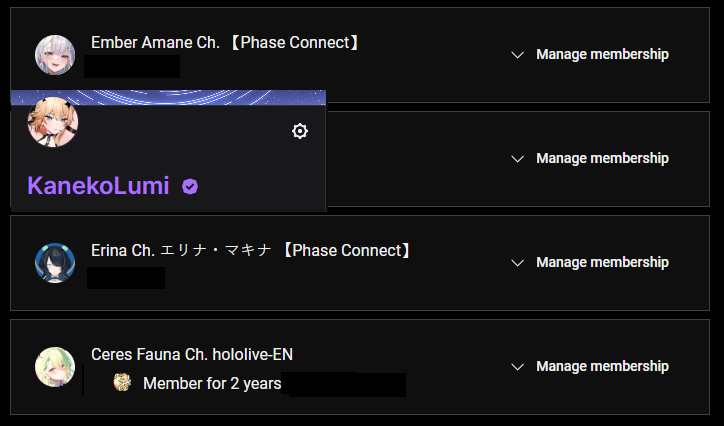
Task: Click the KanekoLumi profile avatar
Action: click(x=53, y=122)
